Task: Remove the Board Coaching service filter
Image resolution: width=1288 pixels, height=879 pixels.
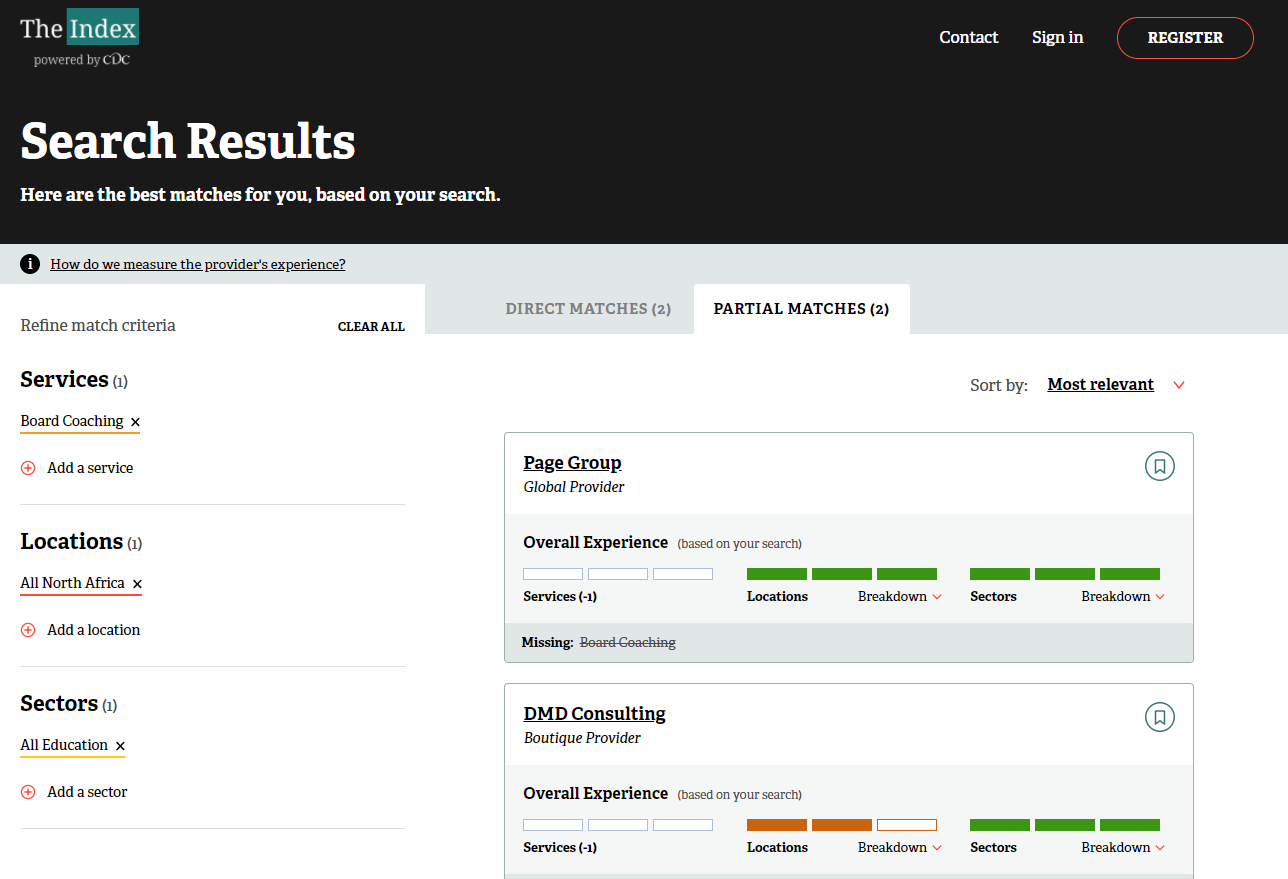Action: 135,422
